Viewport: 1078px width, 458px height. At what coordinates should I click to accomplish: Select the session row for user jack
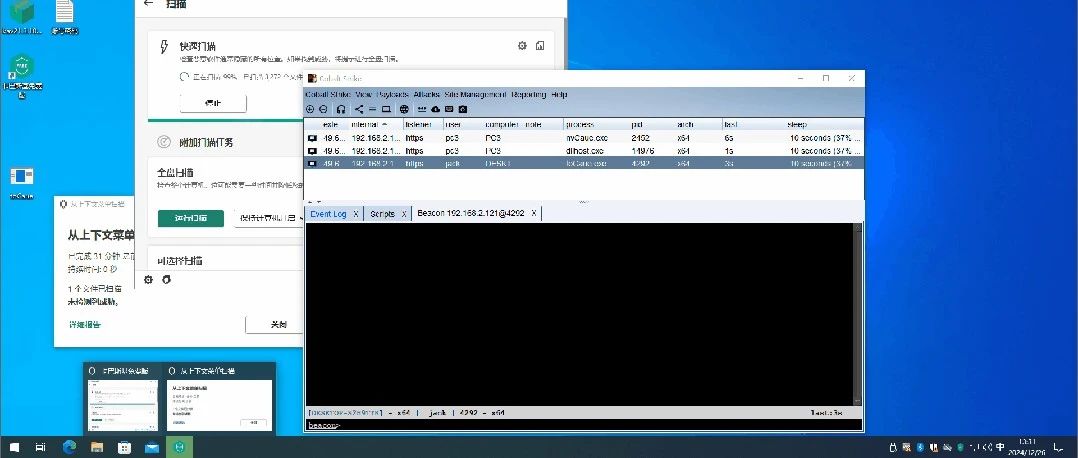[x=584, y=164]
